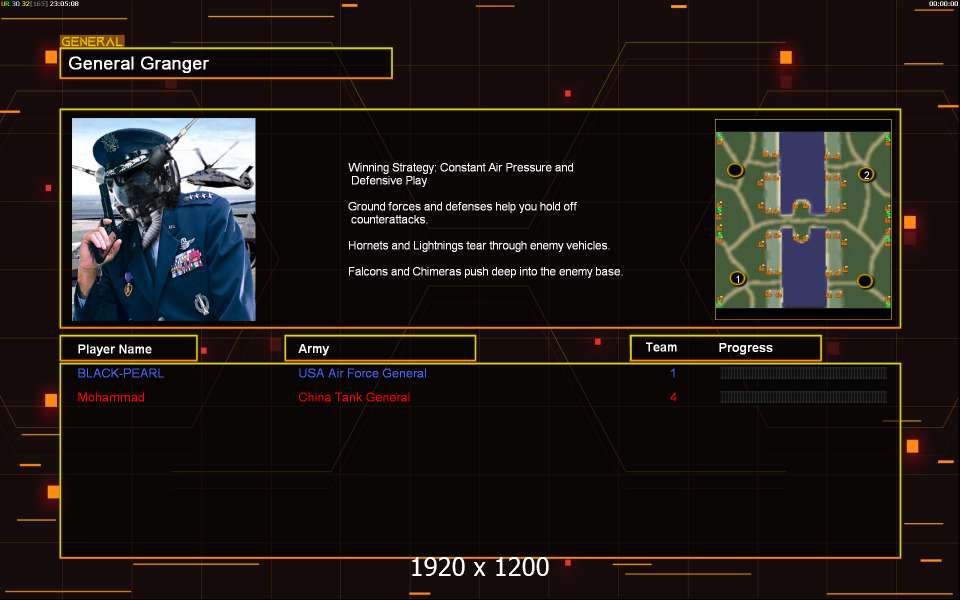Click the Falcons and Chimeras tip line
This screenshot has height=600, width=960.
pos(486,271)
